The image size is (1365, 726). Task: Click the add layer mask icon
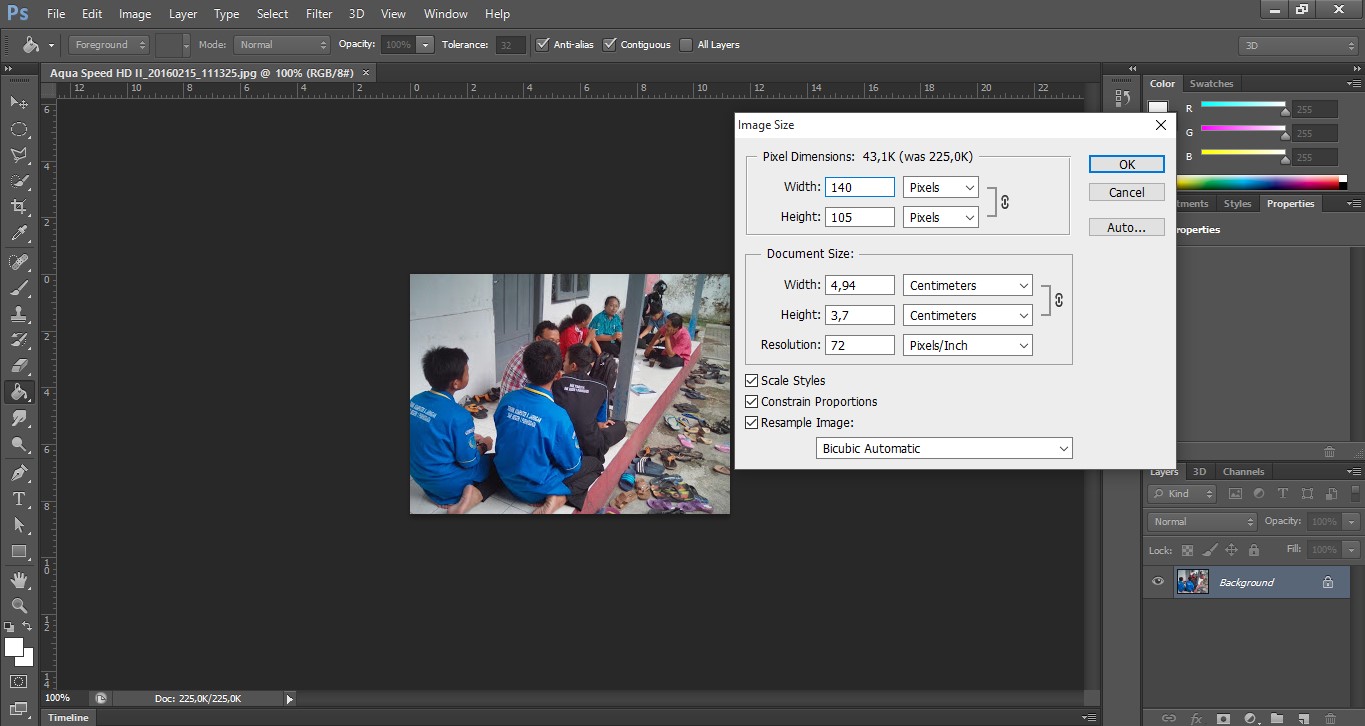click(1223, 717)
